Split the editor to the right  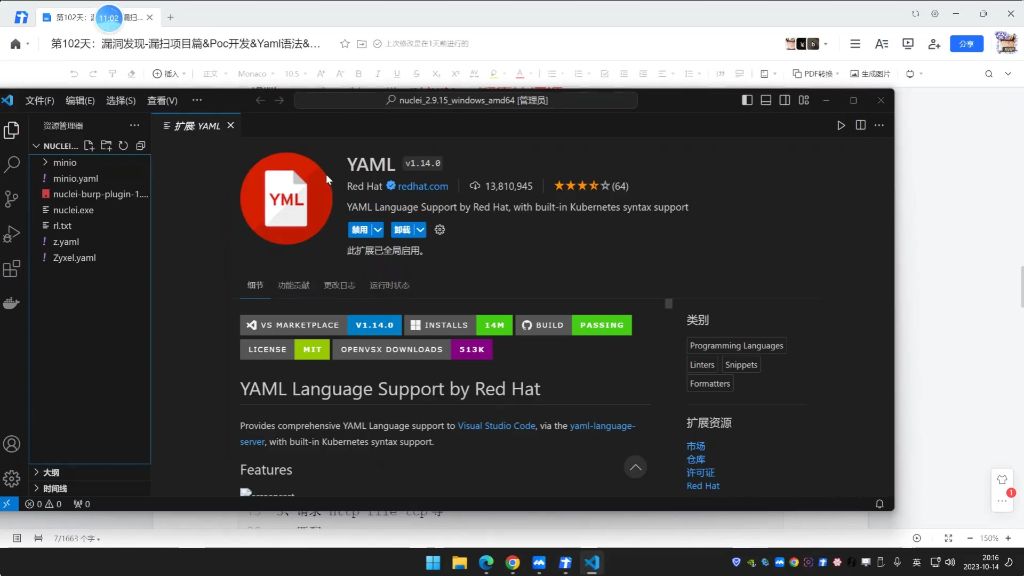coord(861,125)
